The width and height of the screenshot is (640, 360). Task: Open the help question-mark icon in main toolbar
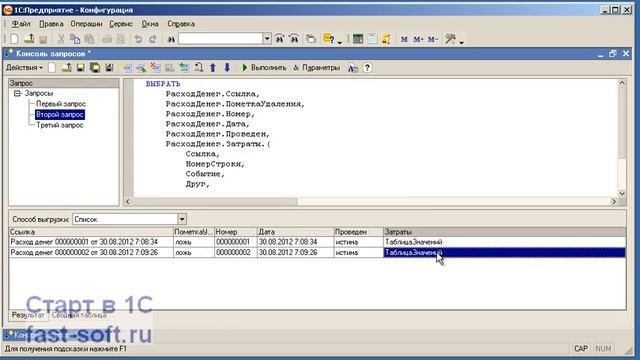tap(329, 39)
